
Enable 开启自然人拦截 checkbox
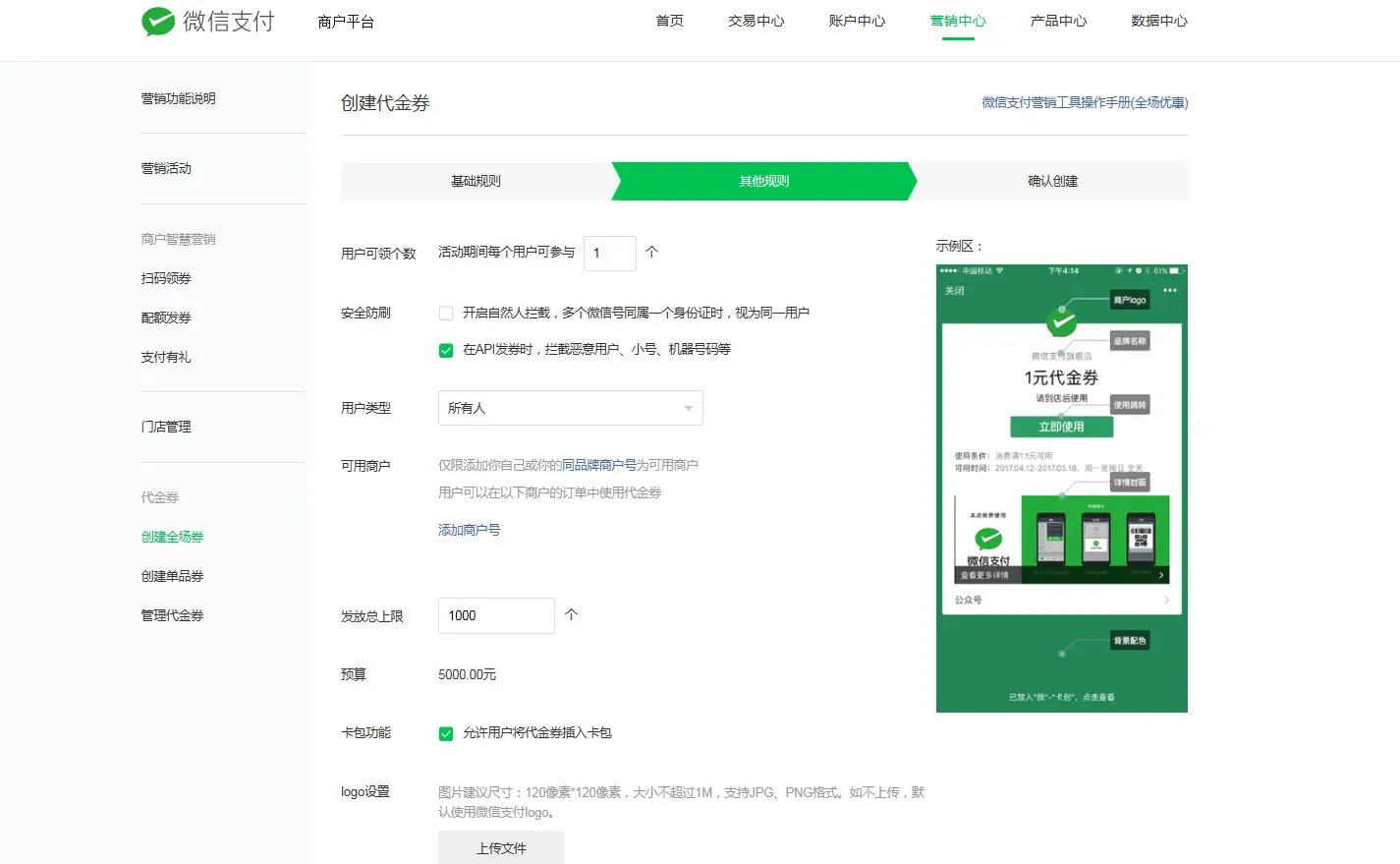click(446, 314)
